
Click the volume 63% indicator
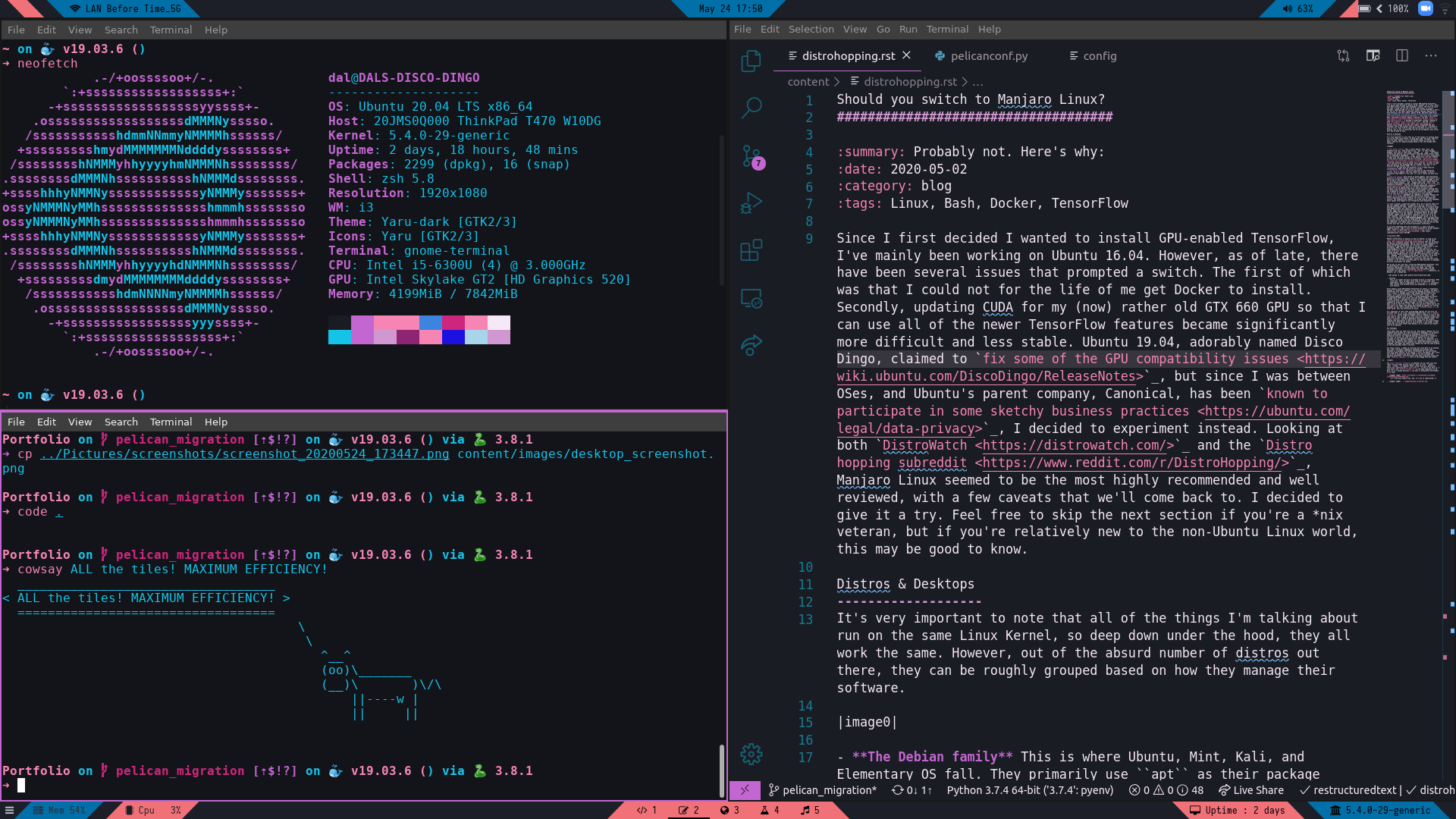(1298, 8)
